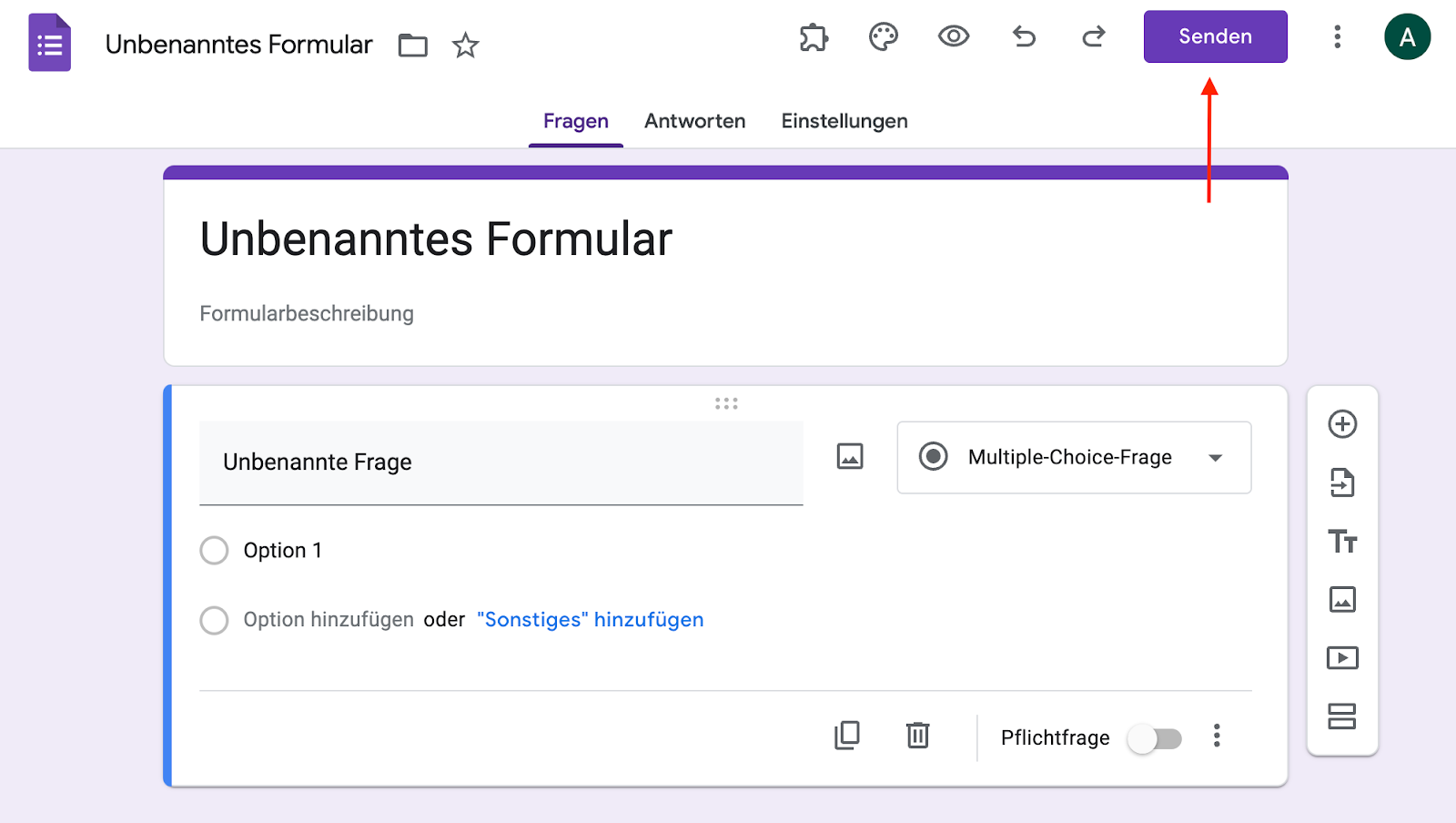1456x823 pixels.
Task: Click the redo arrow icon
Action: click(x=1093, y=37)
